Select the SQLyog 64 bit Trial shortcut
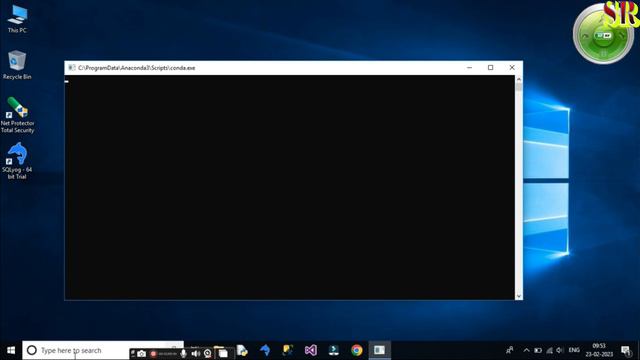Image resolution: width=640 pixels, height=360 pixels. [17, 160]
